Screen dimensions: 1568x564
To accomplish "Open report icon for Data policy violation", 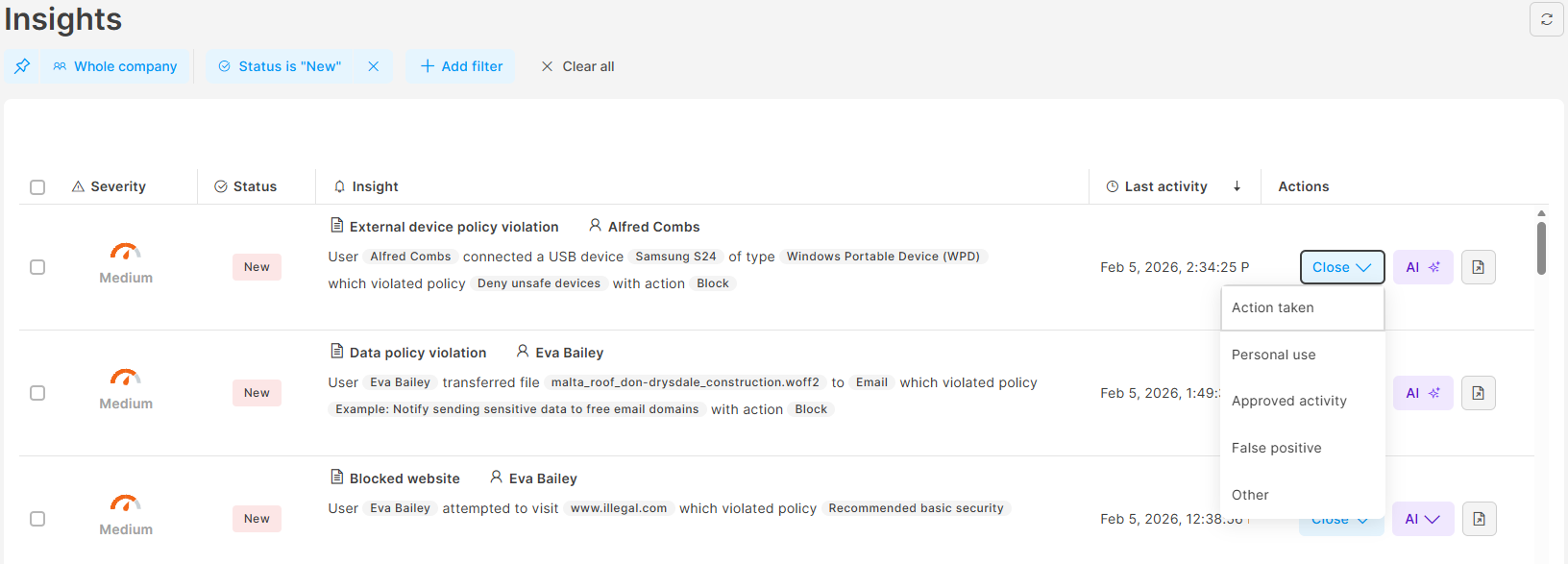I will (1478, 393).
